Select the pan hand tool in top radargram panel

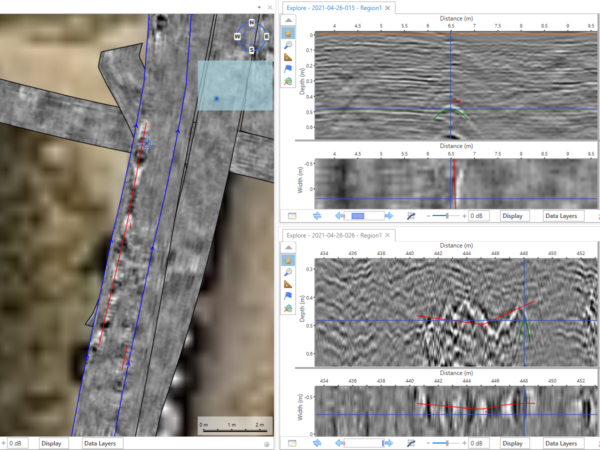(x=288, y=33)
